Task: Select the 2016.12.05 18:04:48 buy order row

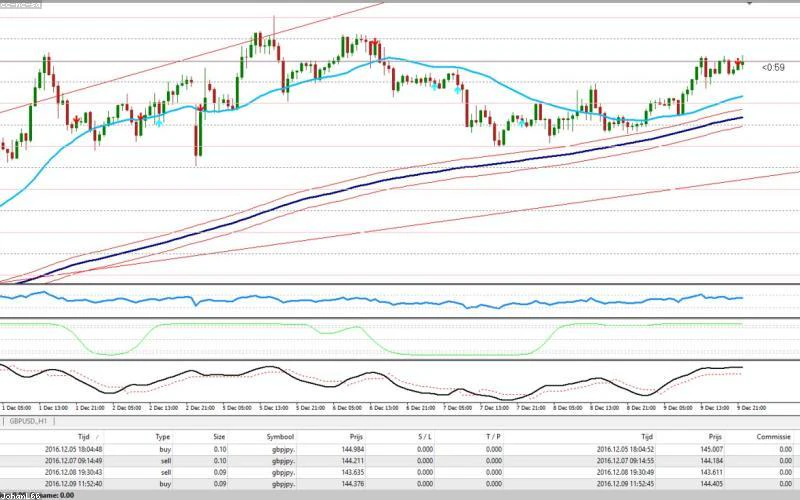Action: (400, 449)
